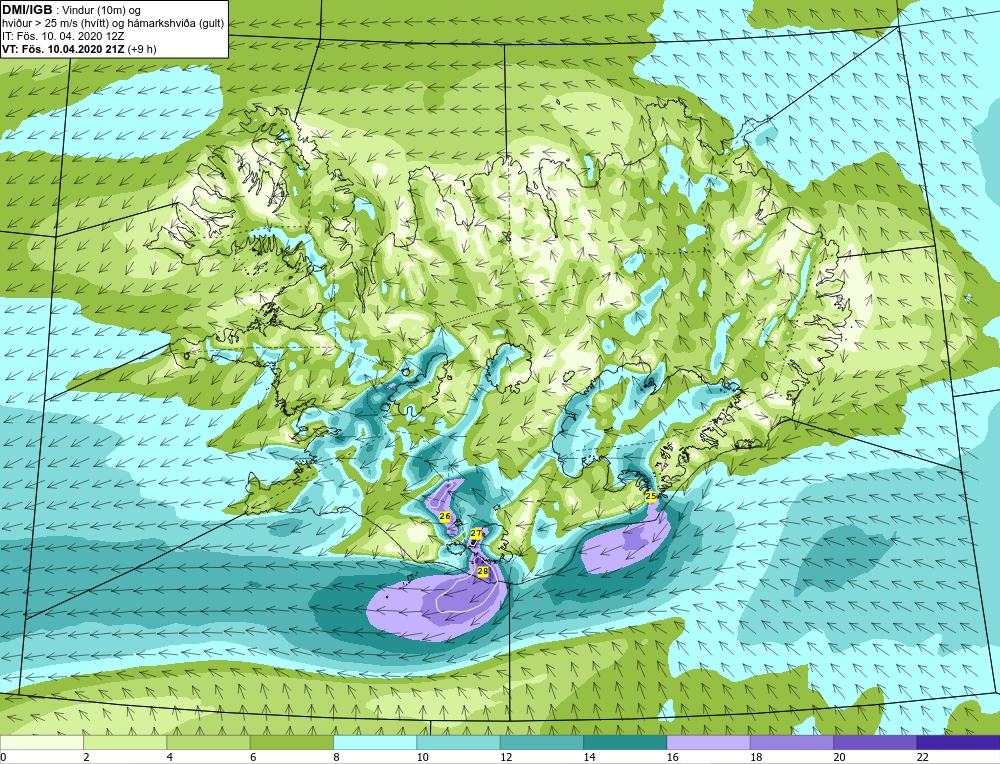Screen dimensions: 1000x764
Task: Select the dark indigo swatch after 22
Action: click(x=959, y=743)
